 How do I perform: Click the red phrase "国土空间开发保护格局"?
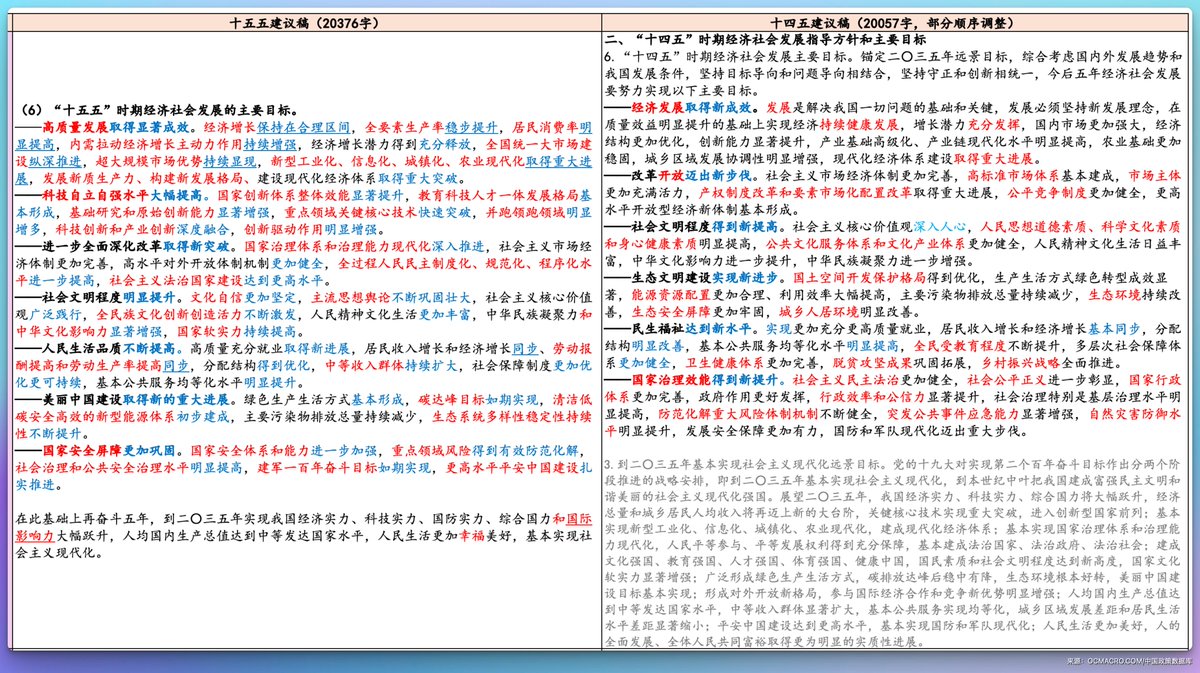pos(858,277)
